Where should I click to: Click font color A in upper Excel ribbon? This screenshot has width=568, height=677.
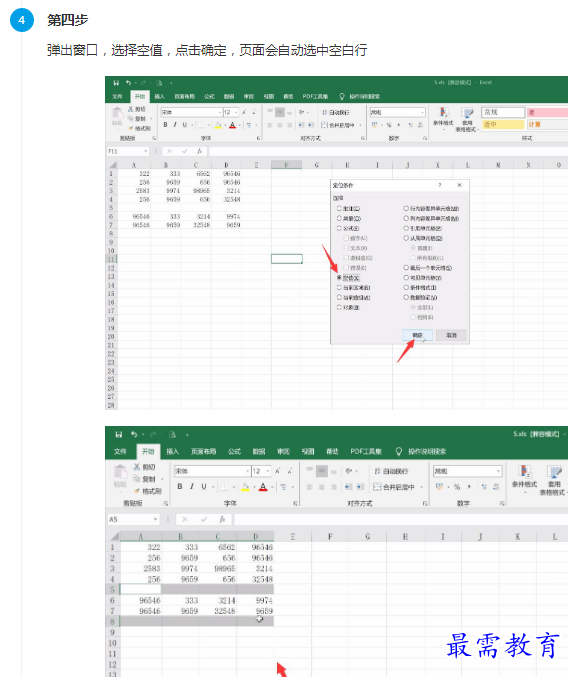tap(233, 125)
